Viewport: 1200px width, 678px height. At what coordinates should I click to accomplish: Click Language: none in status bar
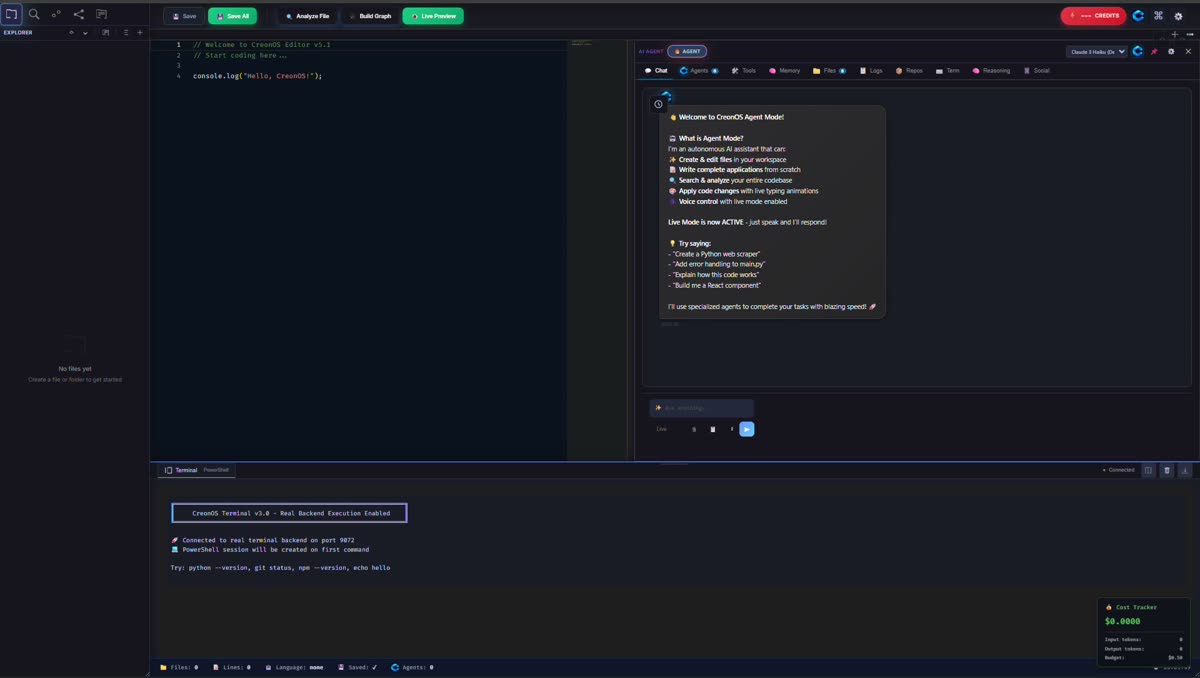[x=295, y=667]
